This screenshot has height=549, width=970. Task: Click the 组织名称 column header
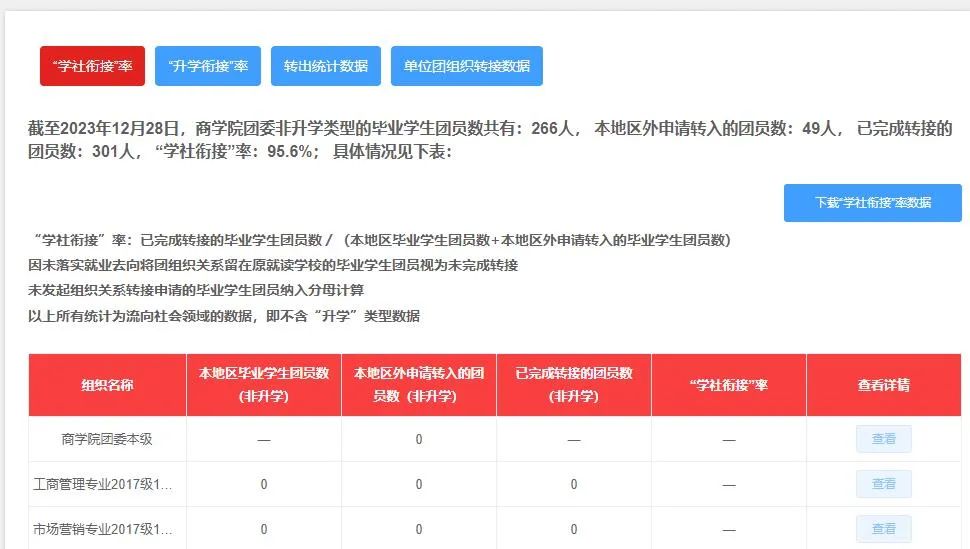click(107, 385)
